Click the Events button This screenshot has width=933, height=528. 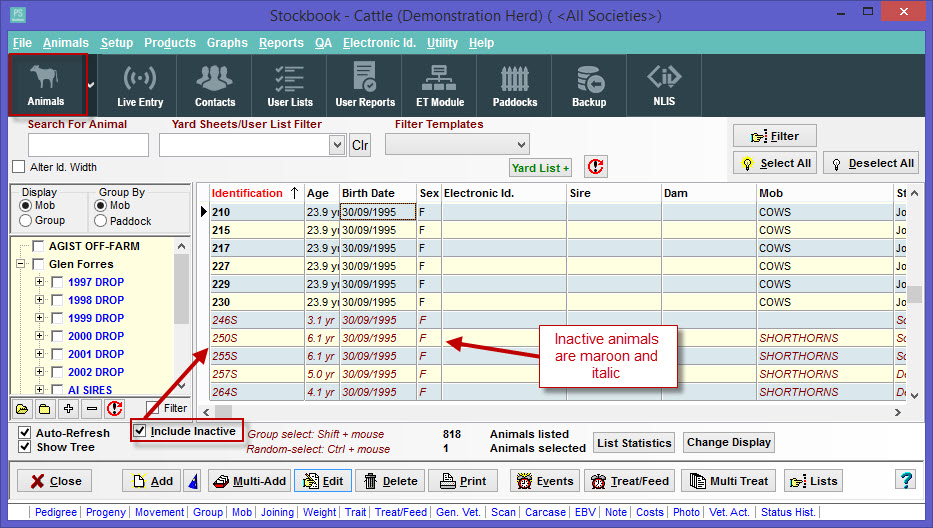[x=545, y=481]
